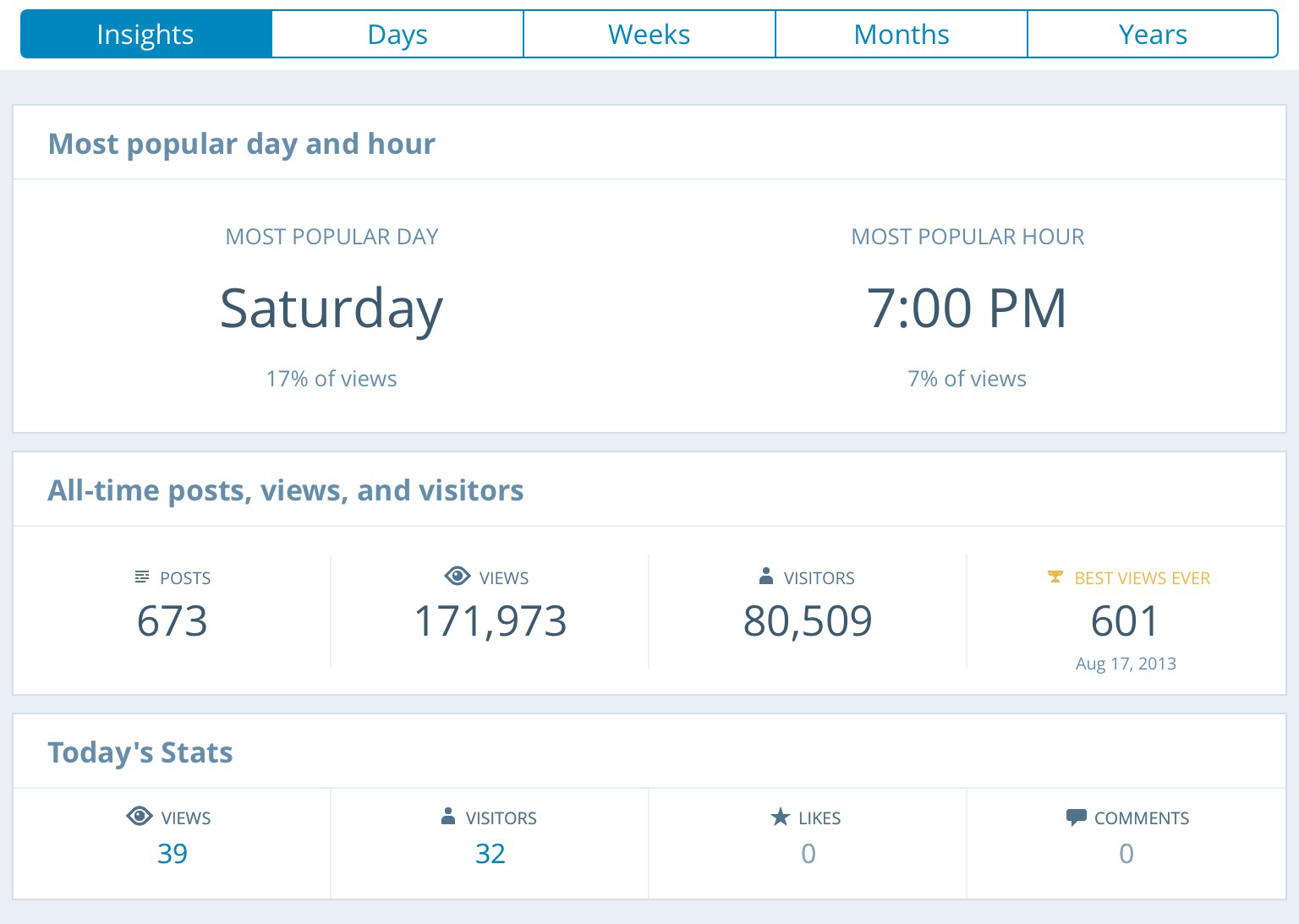Screen dimensions: 1299x924
Task: Click the all-time visitors person icon
Action: [x=766, y=577]
